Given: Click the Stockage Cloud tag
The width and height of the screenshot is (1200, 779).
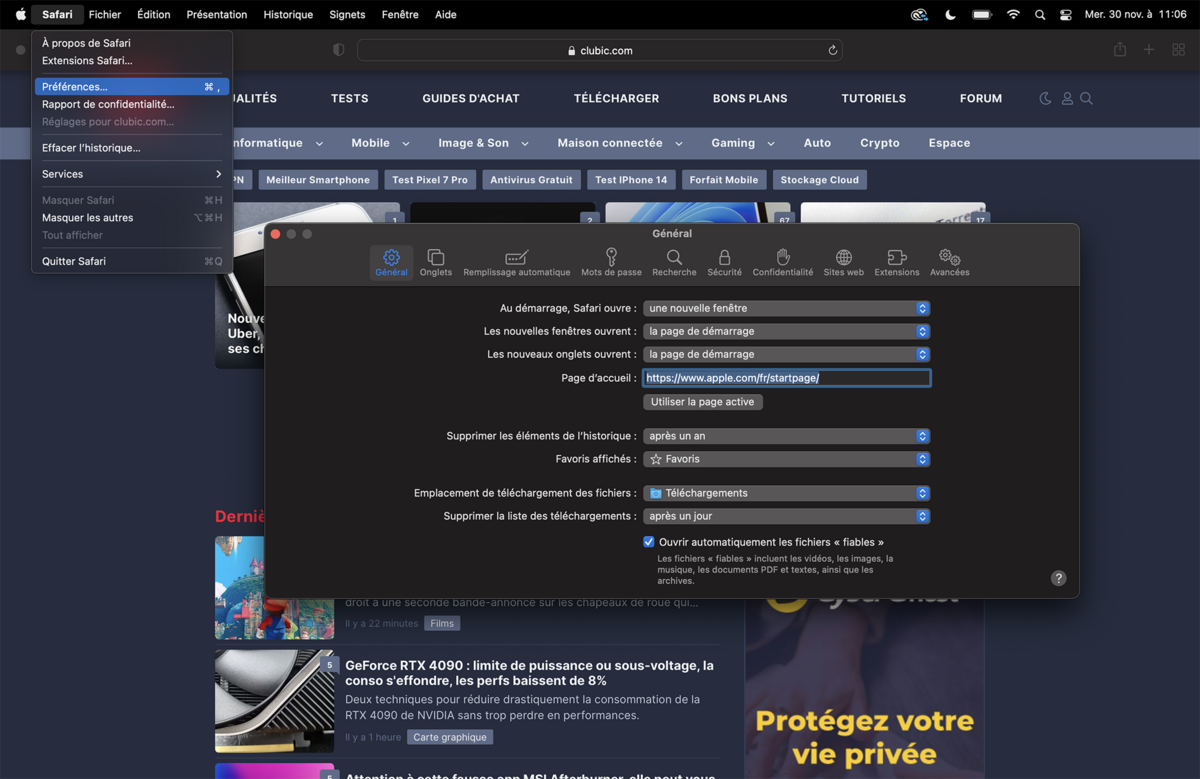Looking at the screenshot, I should [820, 180].
